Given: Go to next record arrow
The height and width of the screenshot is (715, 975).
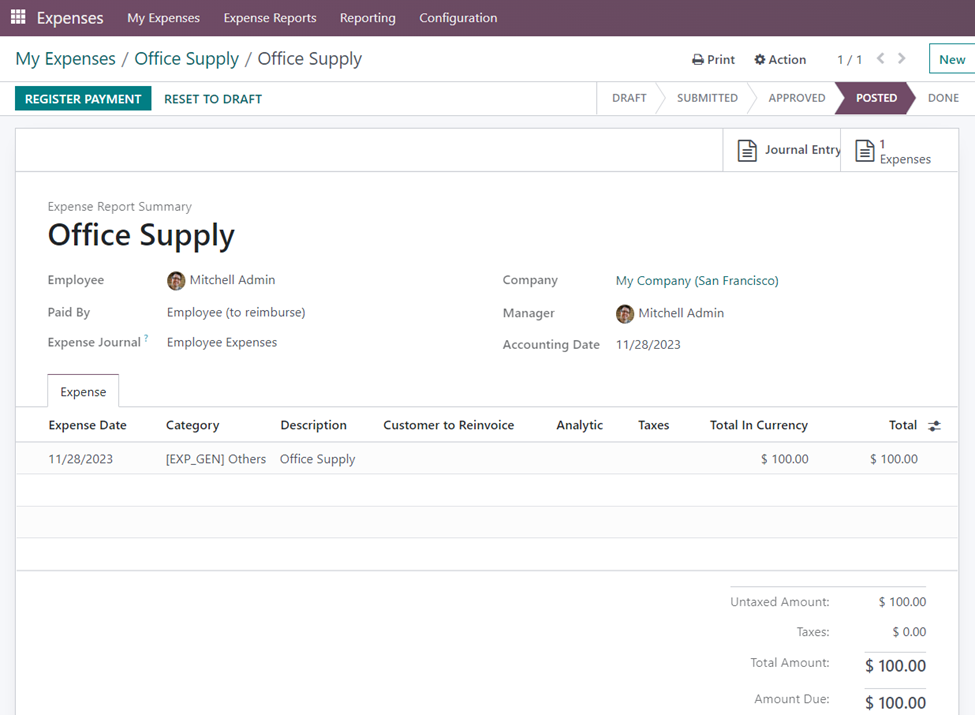Looking at the screenshot, I should (902, 59).
